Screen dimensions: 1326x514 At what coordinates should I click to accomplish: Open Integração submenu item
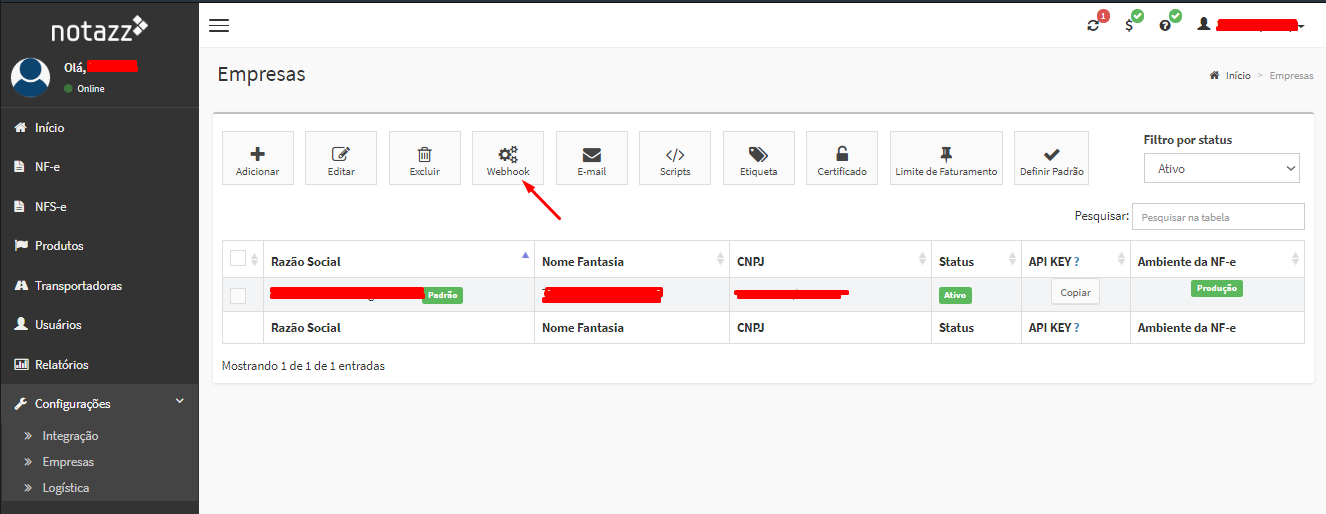(70, 436)
